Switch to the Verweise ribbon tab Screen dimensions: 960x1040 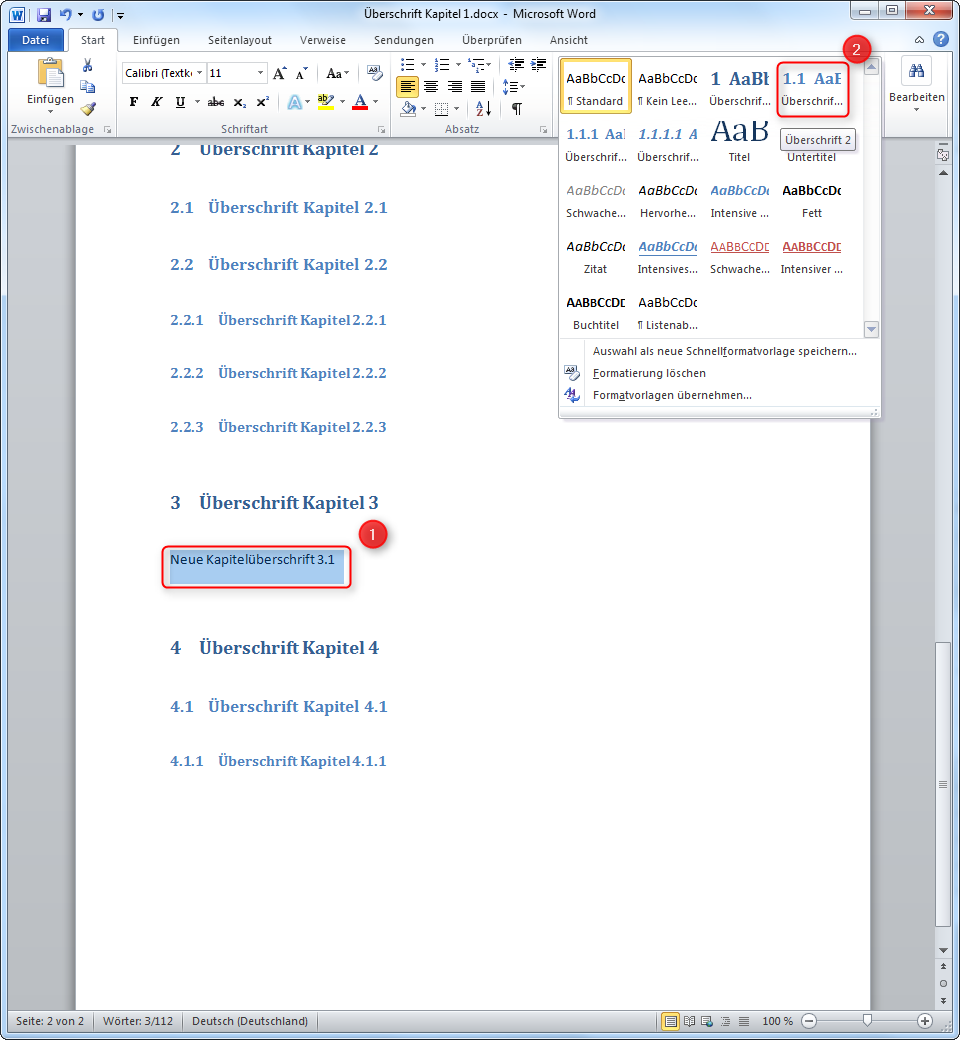(x=322, y=40)
